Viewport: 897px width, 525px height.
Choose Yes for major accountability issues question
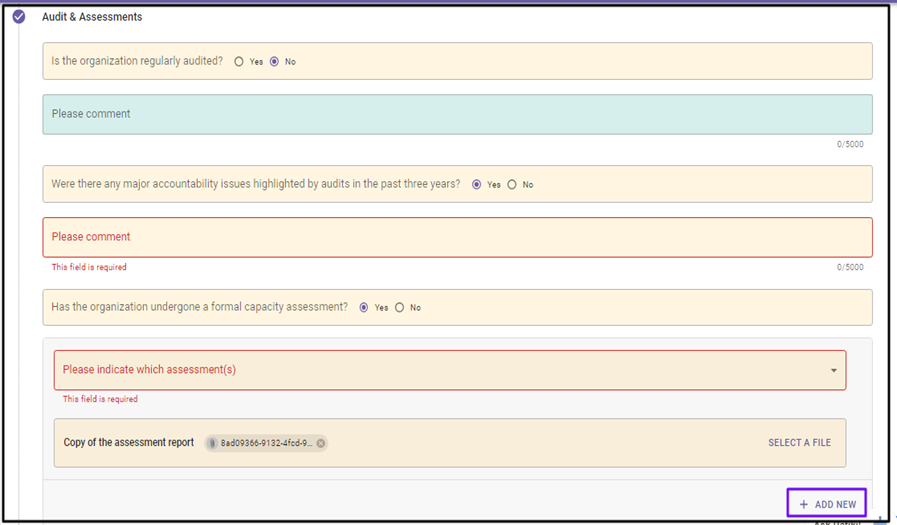476,185
